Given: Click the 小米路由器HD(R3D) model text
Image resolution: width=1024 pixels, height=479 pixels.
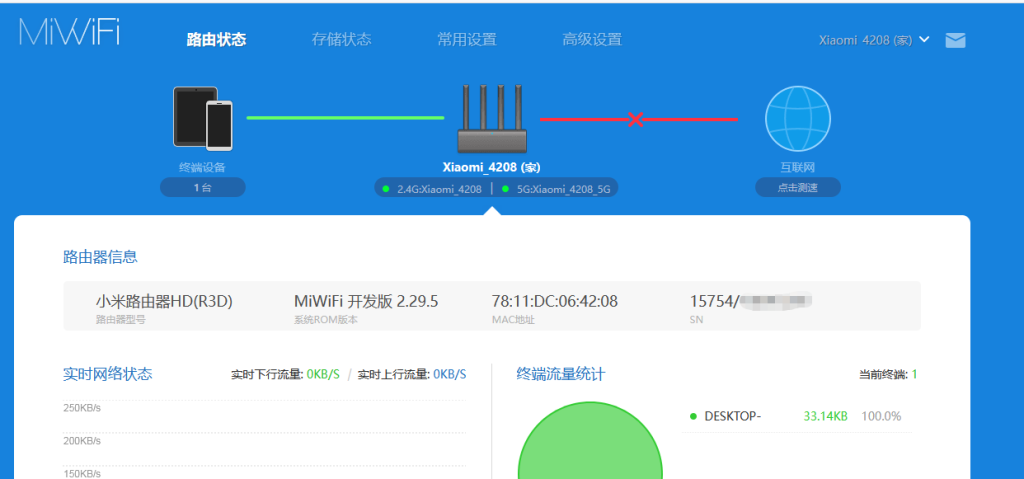Looking at the screenshot, I should point(164,301).
